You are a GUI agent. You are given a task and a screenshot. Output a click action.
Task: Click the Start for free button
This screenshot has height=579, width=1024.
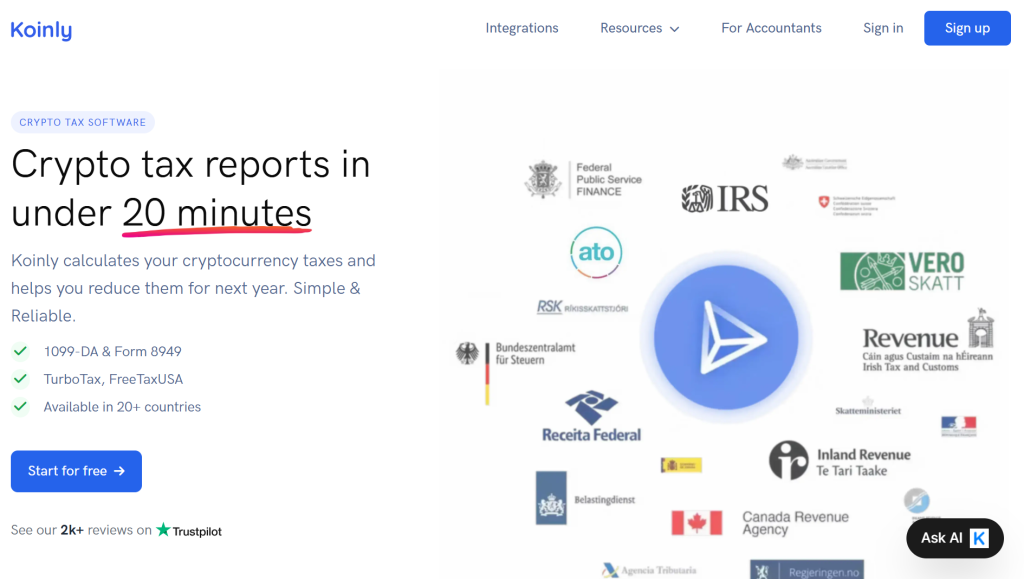76,471
